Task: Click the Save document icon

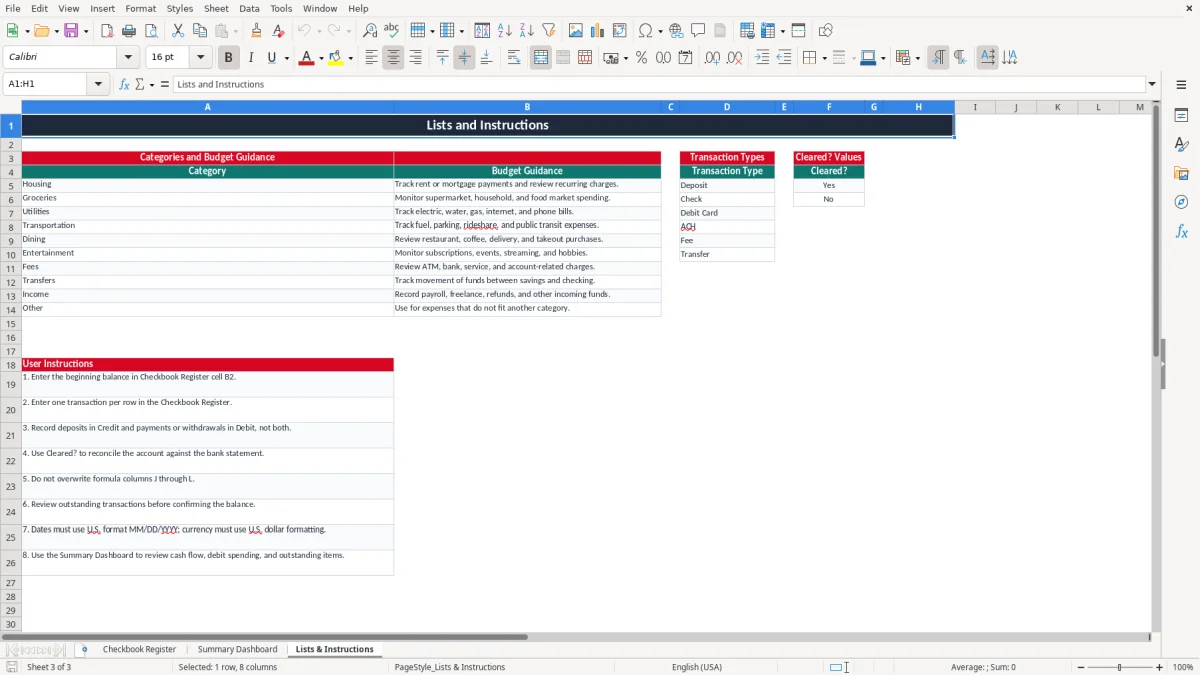Action: coord(71,31)
